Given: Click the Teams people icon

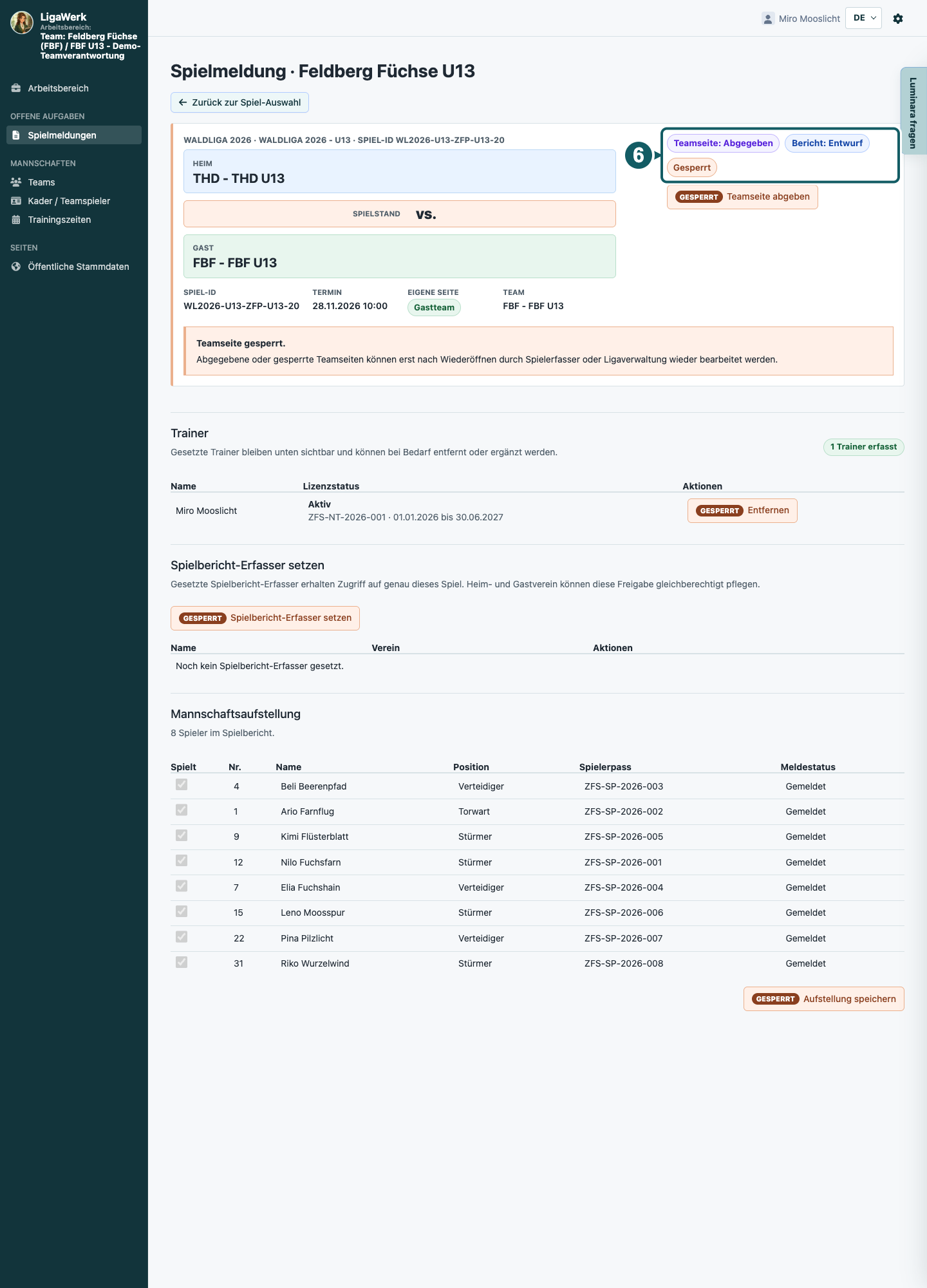Looking at the screenshot, I should [16, 182].
